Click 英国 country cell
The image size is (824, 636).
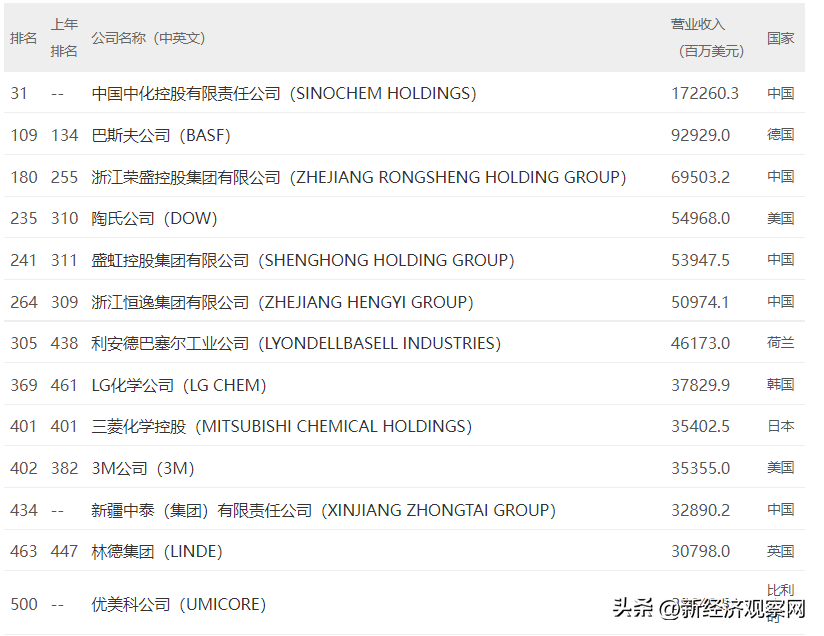click(780, 551)
